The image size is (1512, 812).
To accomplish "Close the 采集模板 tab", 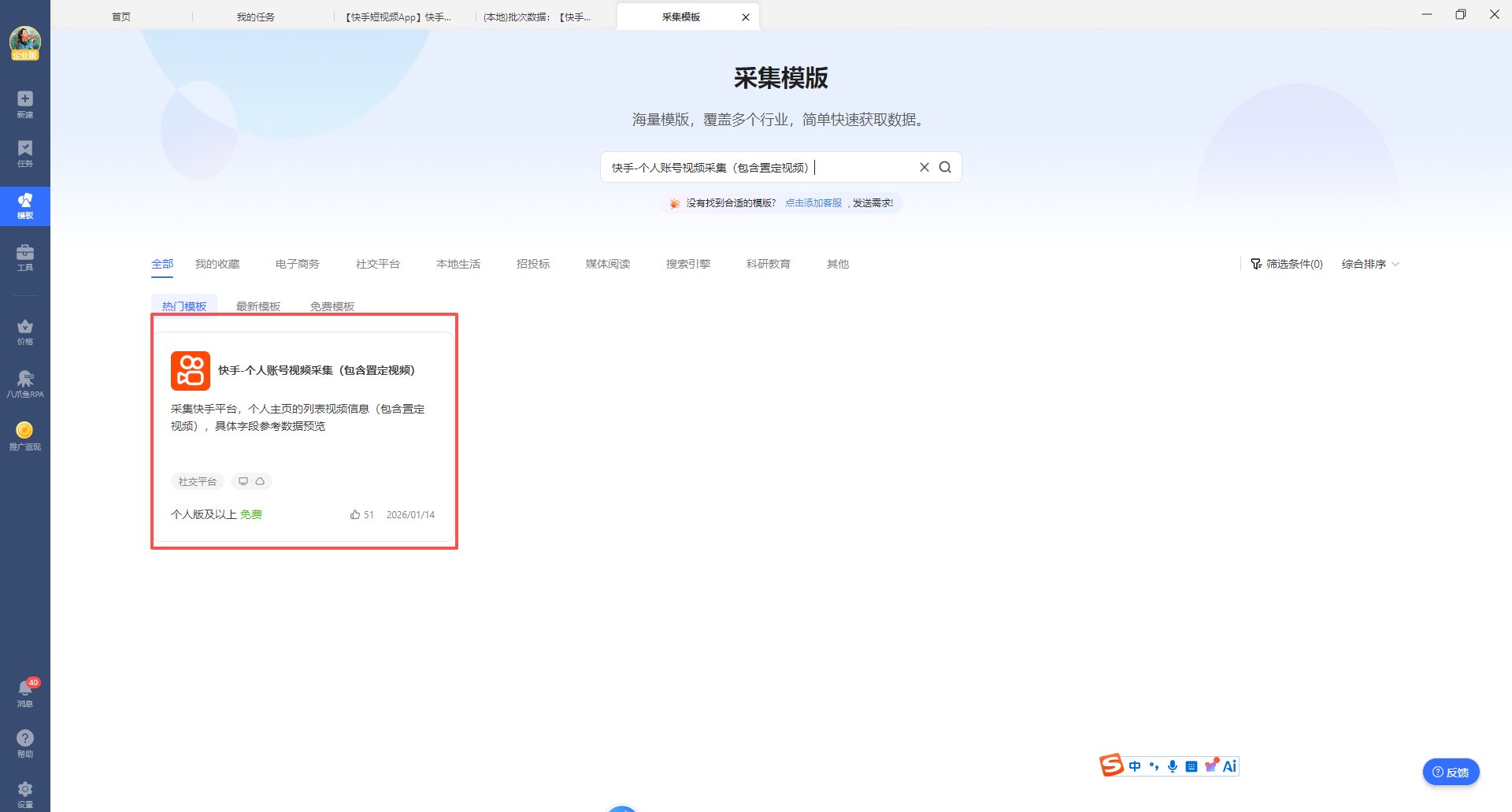I will click(x=746, y=17).
